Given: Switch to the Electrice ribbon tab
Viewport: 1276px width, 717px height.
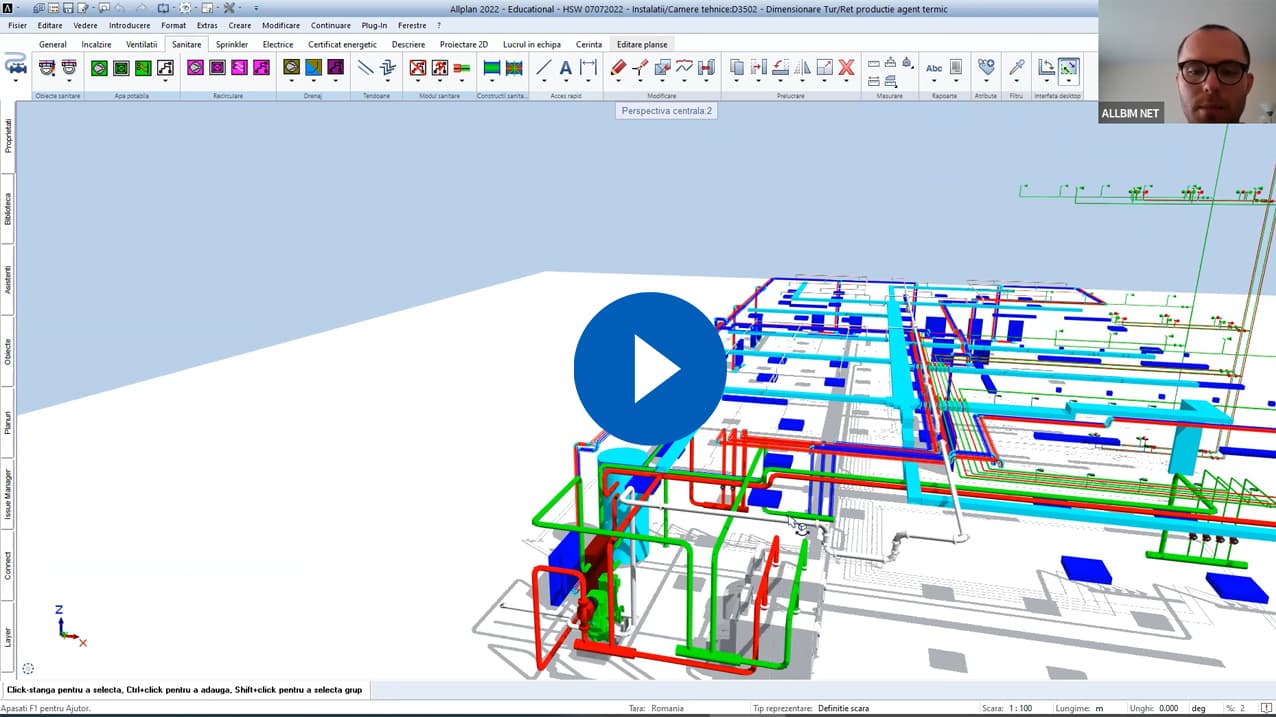Looking at the screenshot, I should [x=278, y=44].
